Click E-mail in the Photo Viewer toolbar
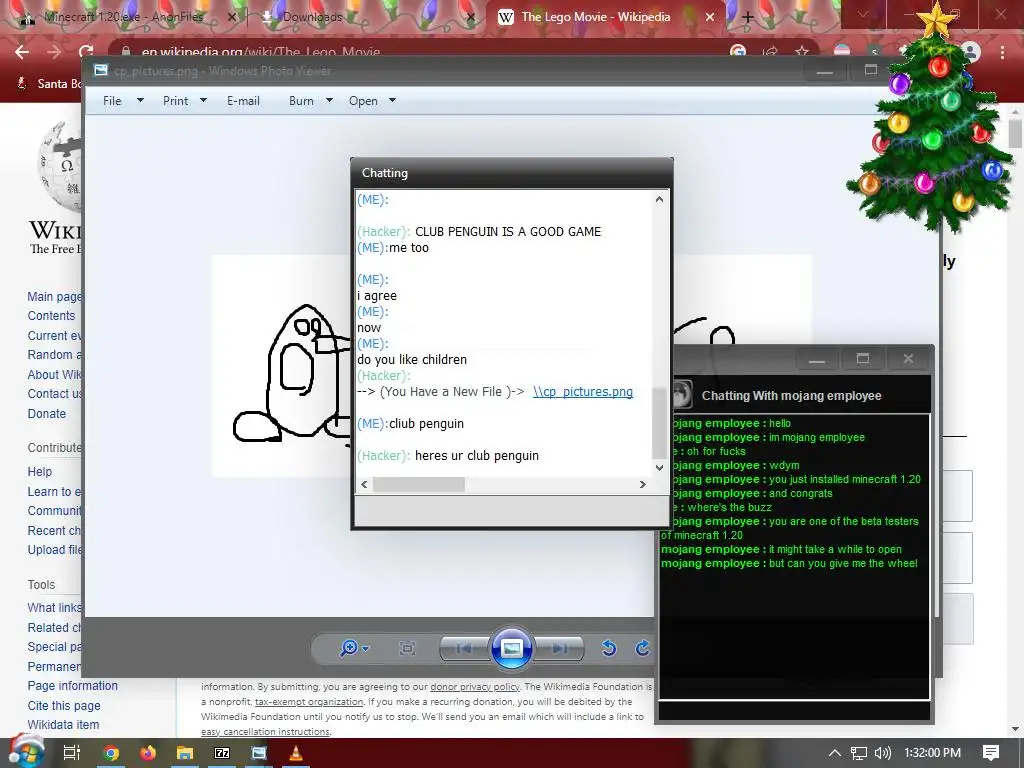 click(x=244, y=101)
